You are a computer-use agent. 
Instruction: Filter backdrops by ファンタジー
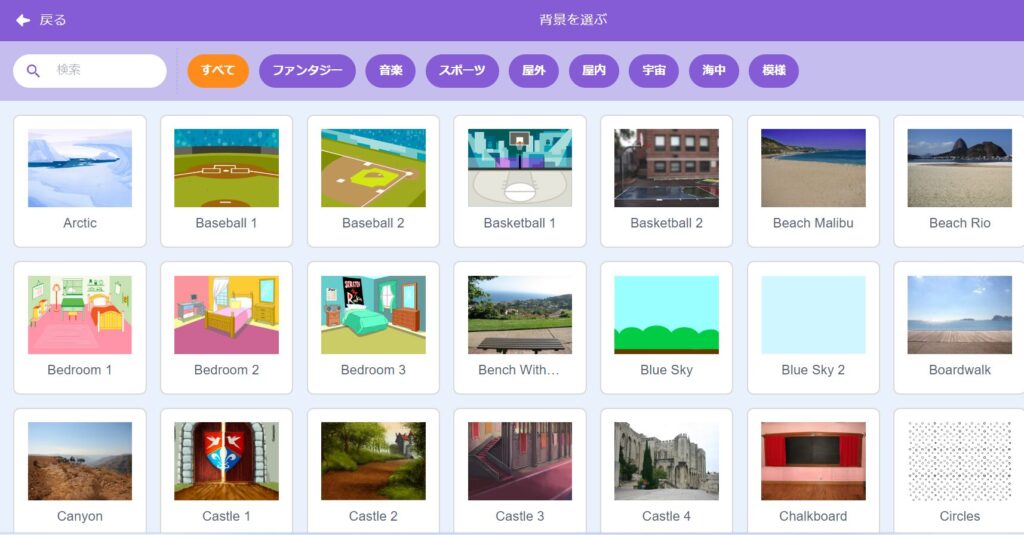[x=307, y=71]
